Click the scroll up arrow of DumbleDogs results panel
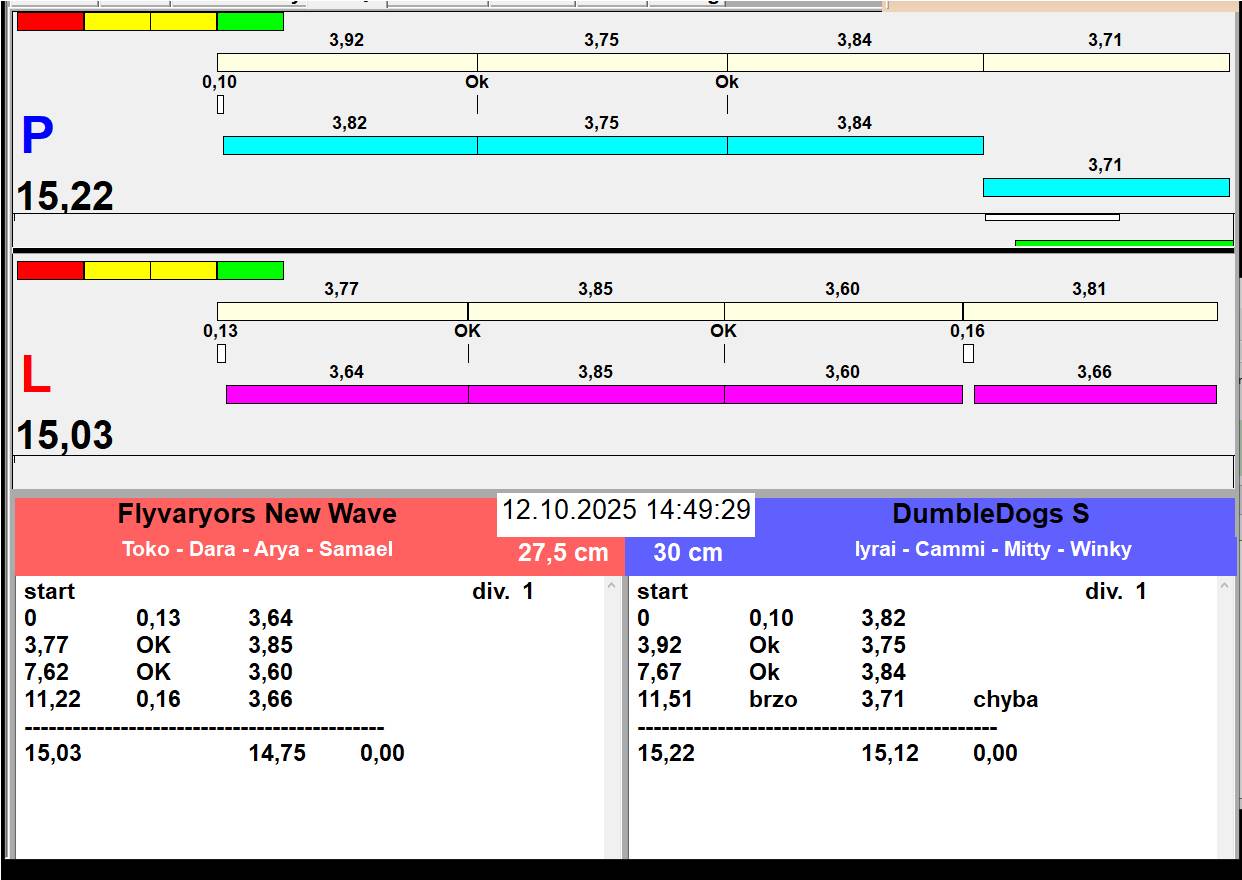 [x=1225, y=587]
